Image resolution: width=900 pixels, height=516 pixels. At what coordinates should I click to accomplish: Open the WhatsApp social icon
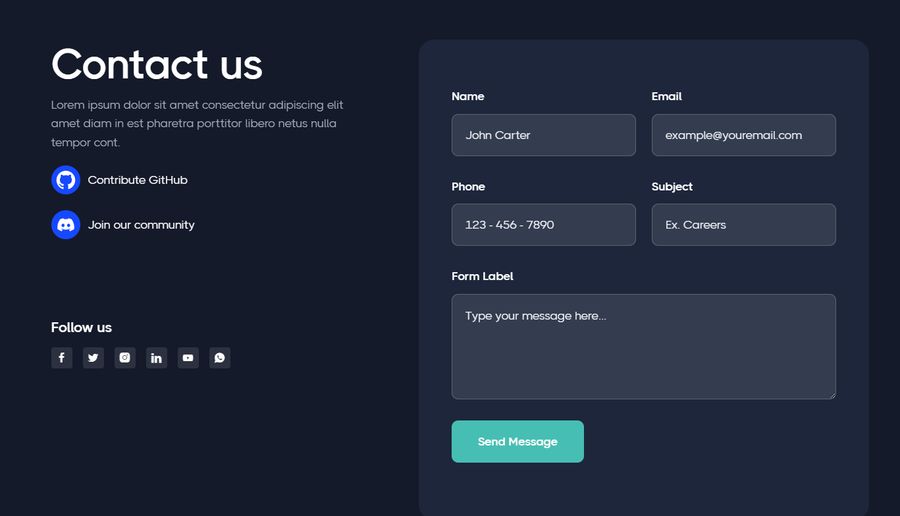[x=219, y=358]
